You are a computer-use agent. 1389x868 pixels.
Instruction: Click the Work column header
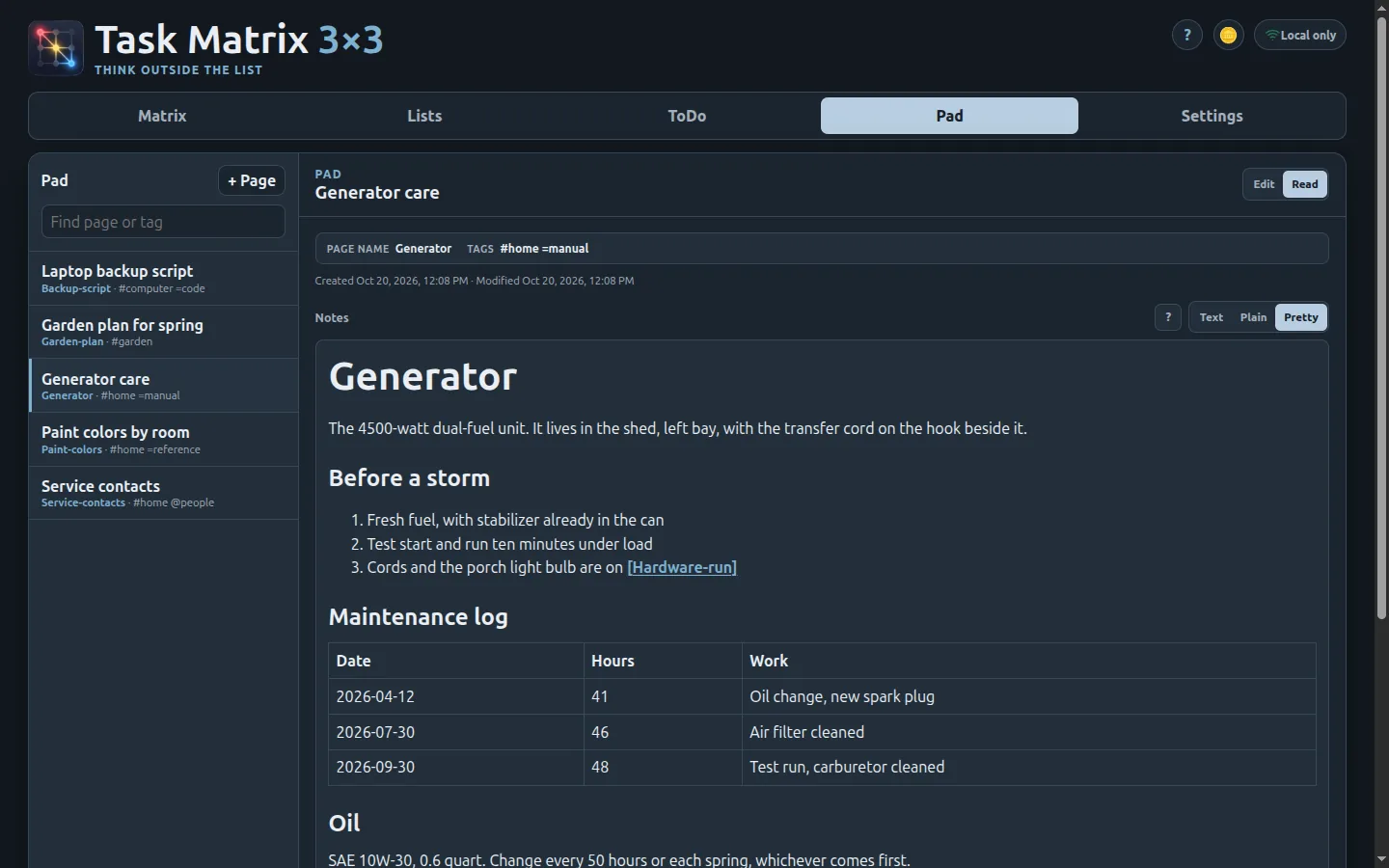click(x=1029, y=661)
